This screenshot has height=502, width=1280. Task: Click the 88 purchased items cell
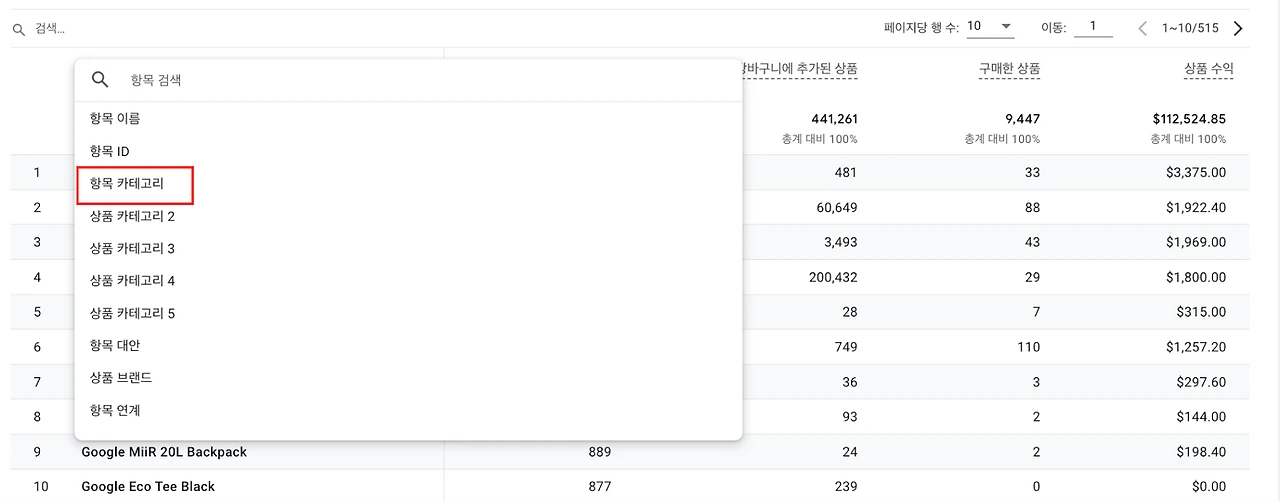[x=1032, y=208]
